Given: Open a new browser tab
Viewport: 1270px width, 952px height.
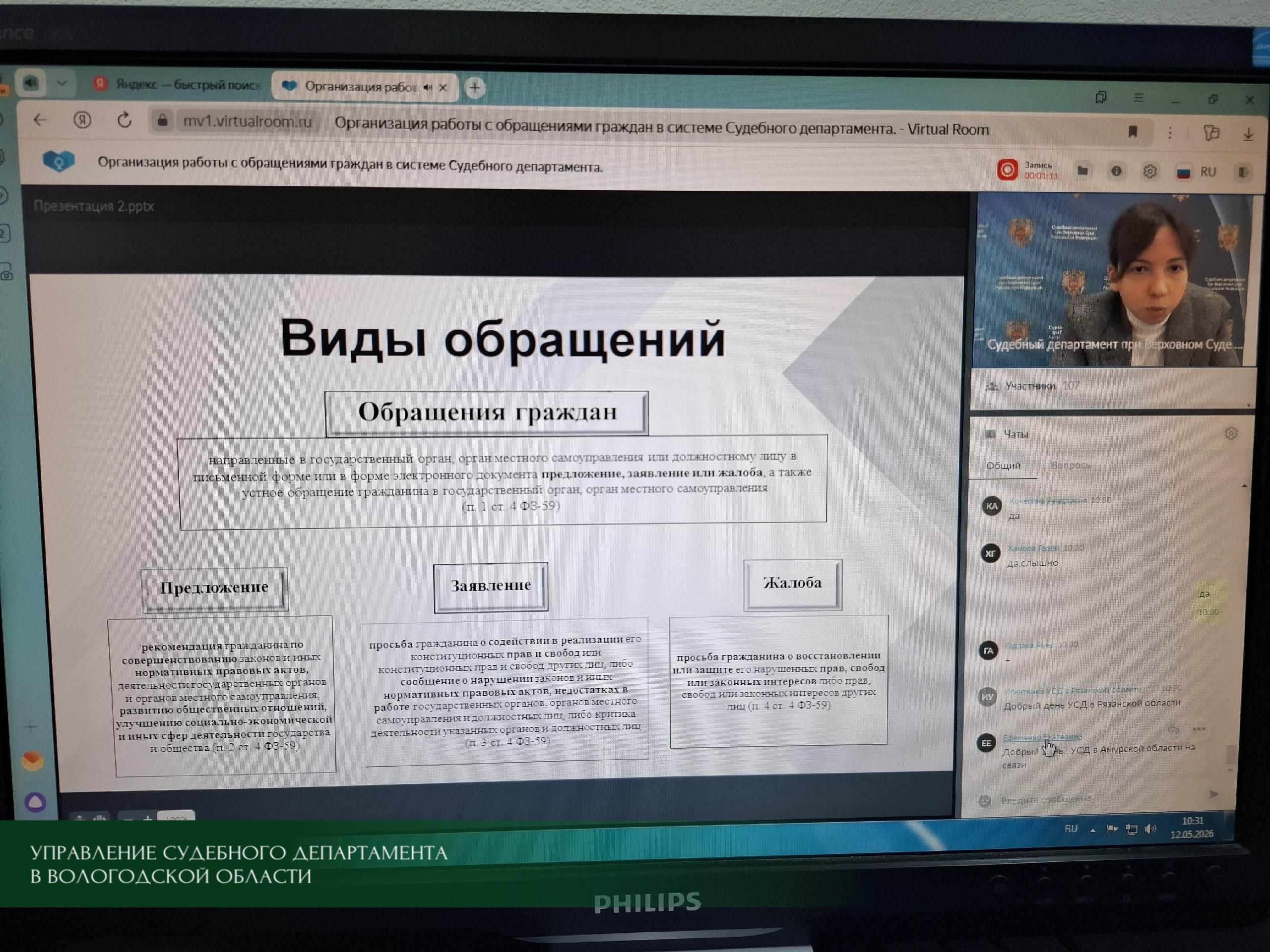Looking at the screenshot, I should click(475, 88).
